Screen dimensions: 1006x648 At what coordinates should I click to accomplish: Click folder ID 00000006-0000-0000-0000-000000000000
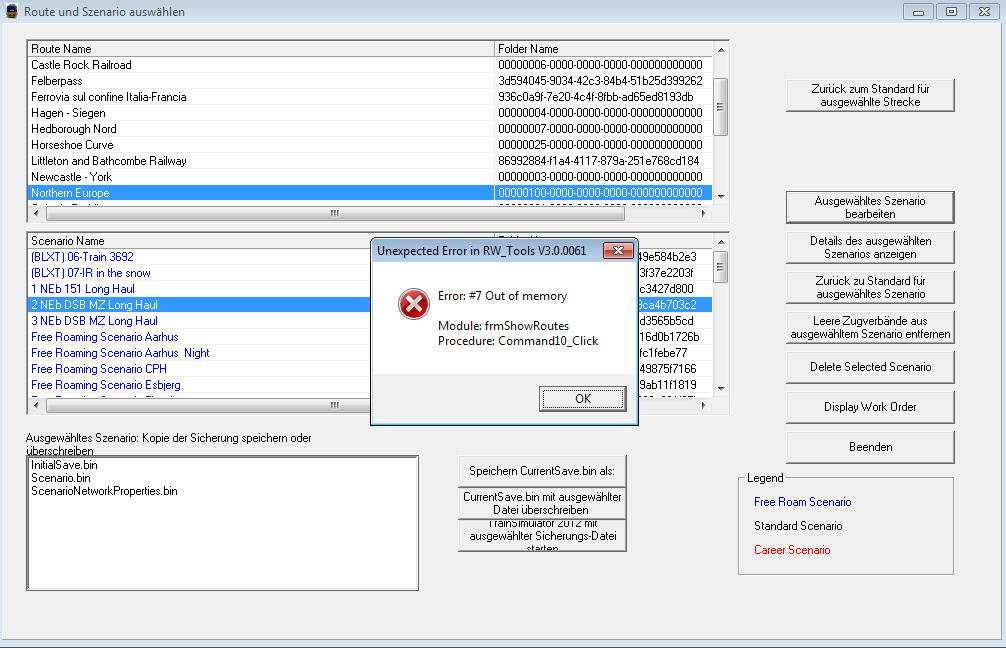pyautogui.click(x=600, y=65)
